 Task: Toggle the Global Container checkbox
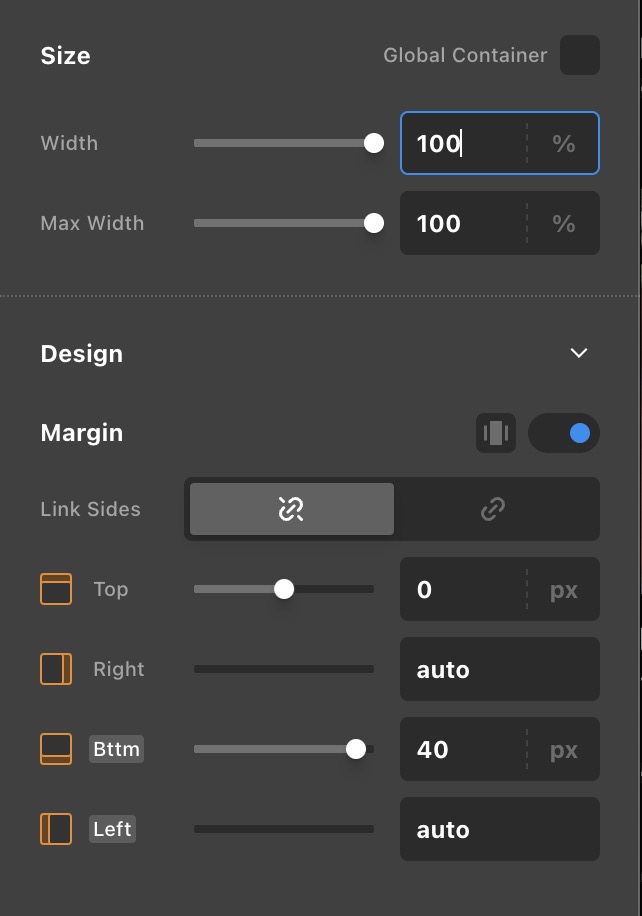pyautogui.click(x=580, y=55)
